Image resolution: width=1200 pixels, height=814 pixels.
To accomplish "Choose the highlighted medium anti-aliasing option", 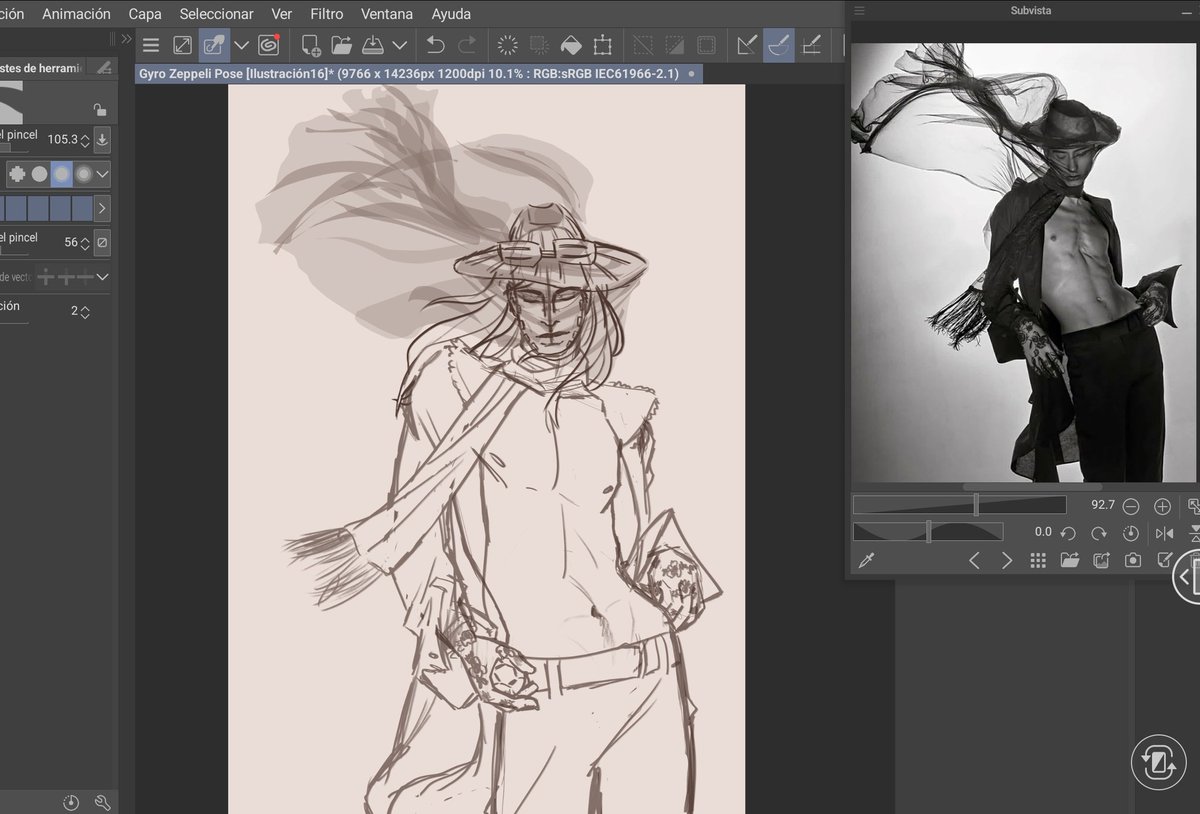I will tap(62, 174).
